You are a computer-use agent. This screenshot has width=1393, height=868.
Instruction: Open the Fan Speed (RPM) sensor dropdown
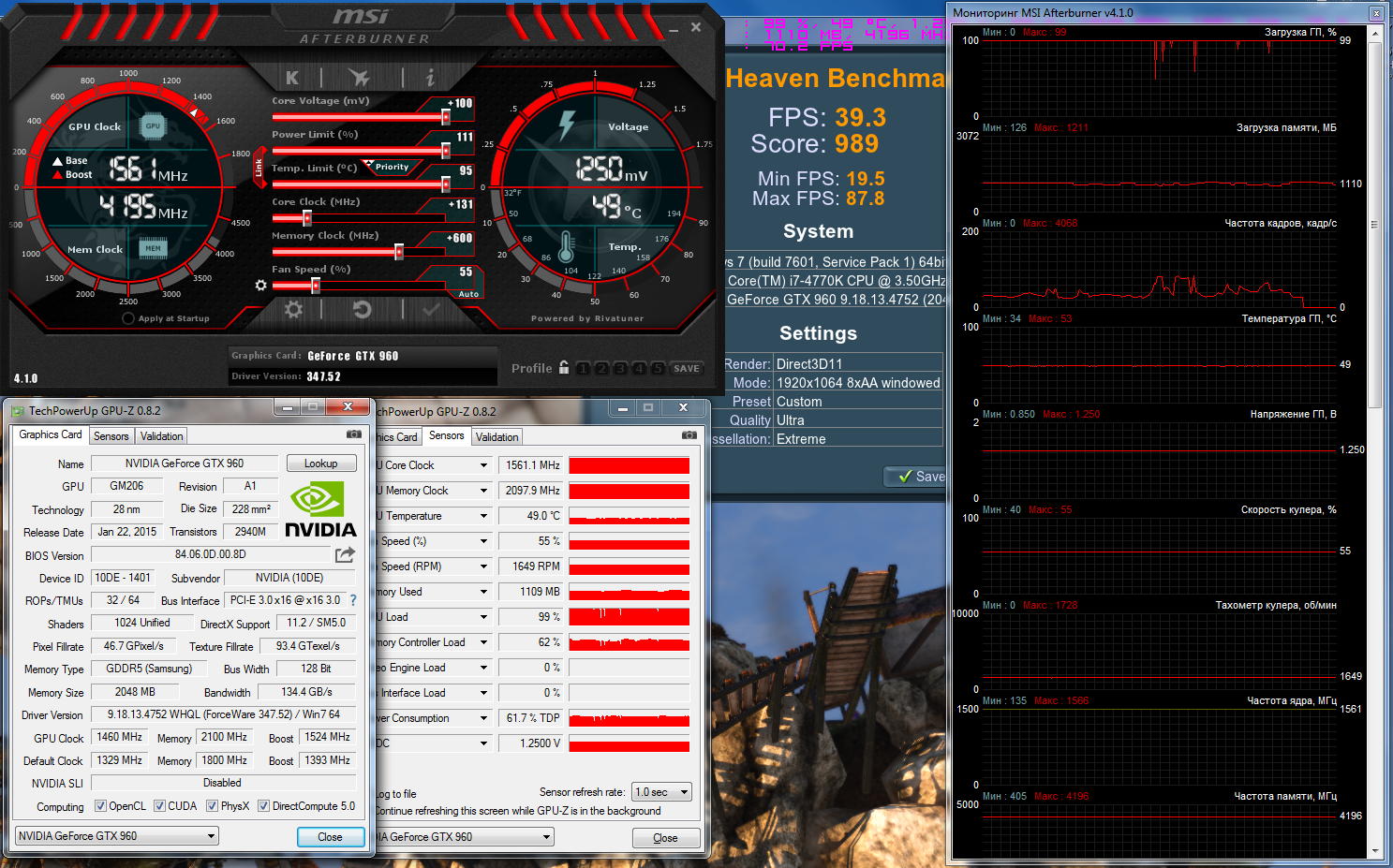[x=483, y=566]
